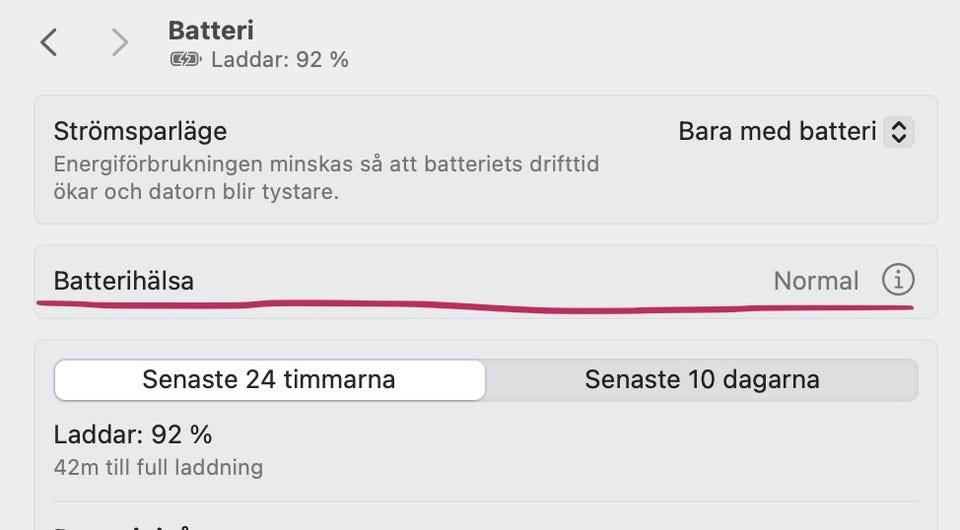The width and height of the screenshot is (960, 530).
Task: Open the Batterihälsa info icon
Action: [x=897, y=280]
